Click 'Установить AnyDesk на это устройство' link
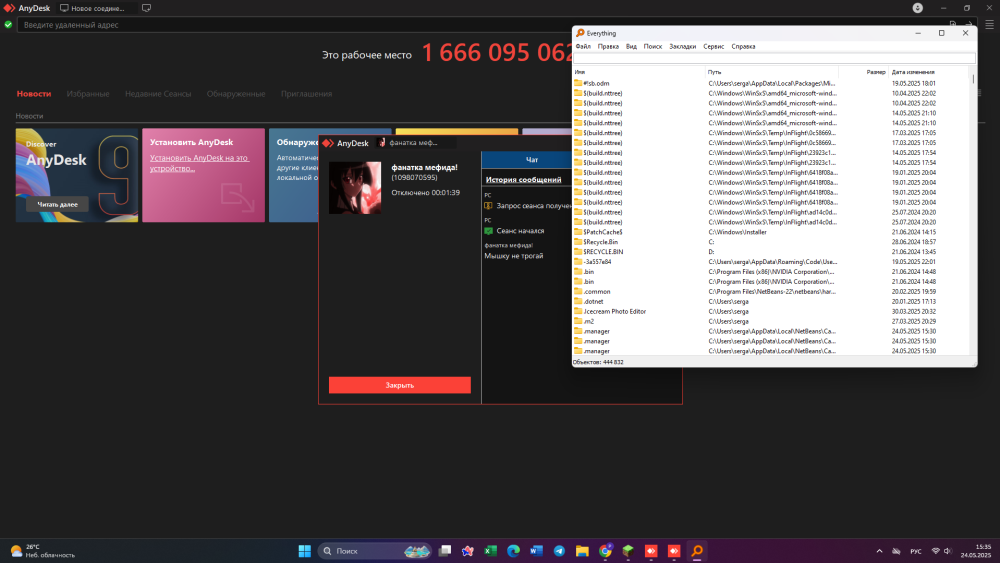 click(199, 163)
